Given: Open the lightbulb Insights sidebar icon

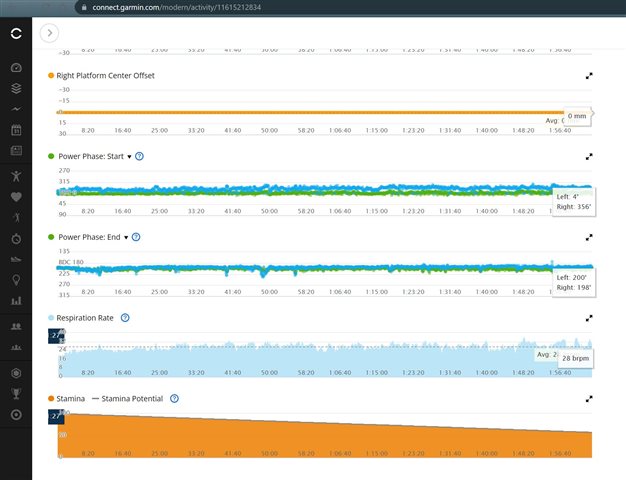Looking at the screenshot, I should [x=15, y=279].
